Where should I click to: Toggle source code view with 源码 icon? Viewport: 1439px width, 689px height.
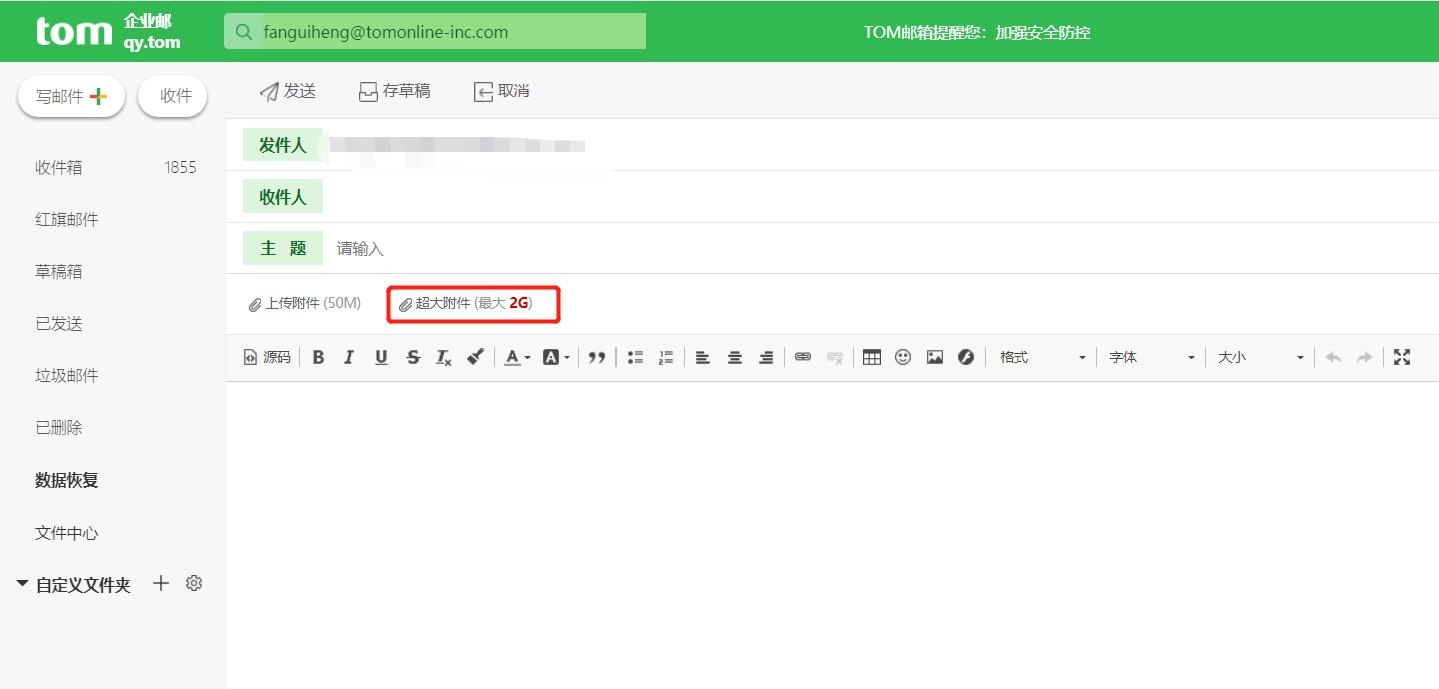click(x=266, y=357)
